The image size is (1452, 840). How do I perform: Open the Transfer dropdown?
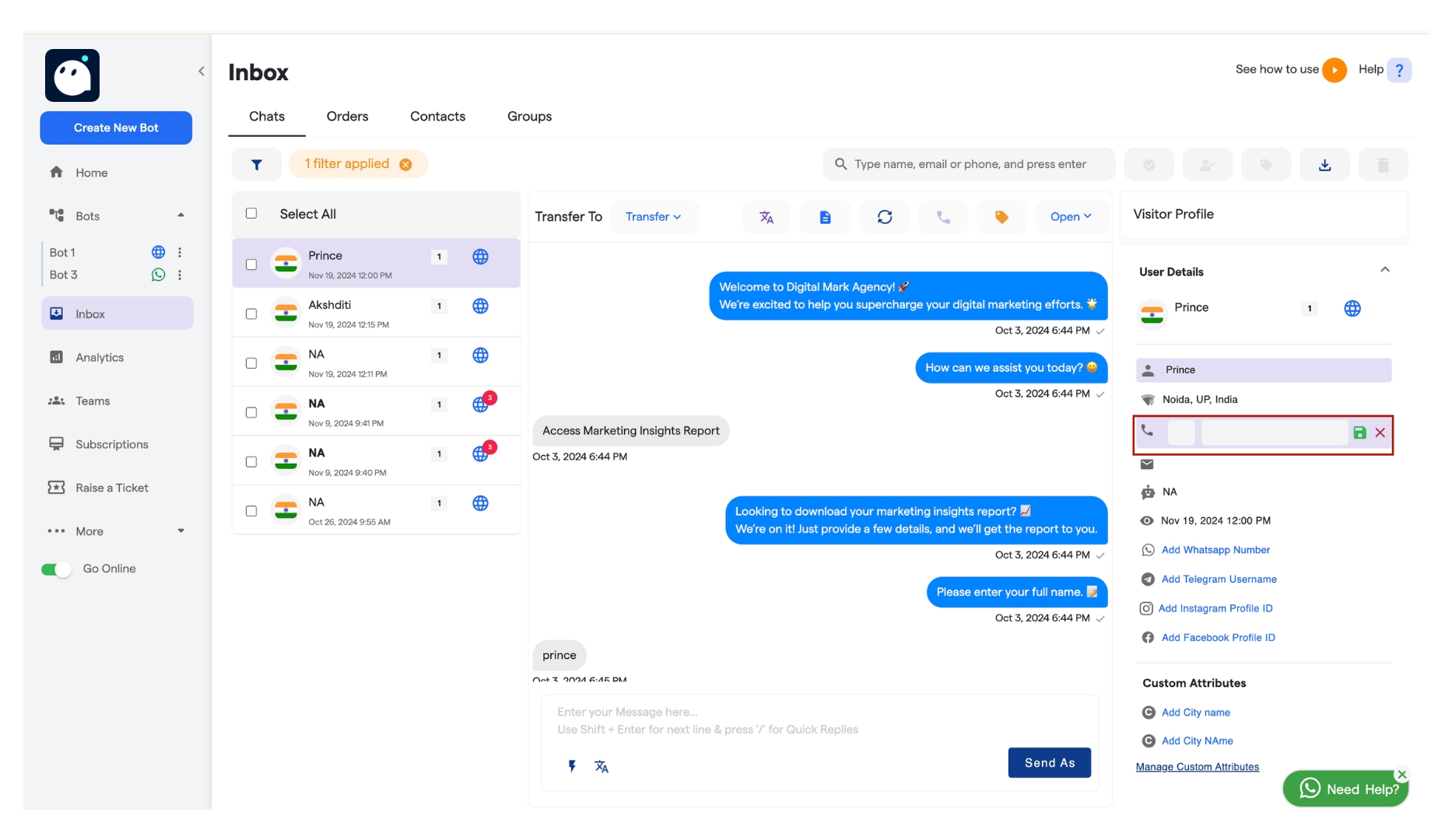654,217
